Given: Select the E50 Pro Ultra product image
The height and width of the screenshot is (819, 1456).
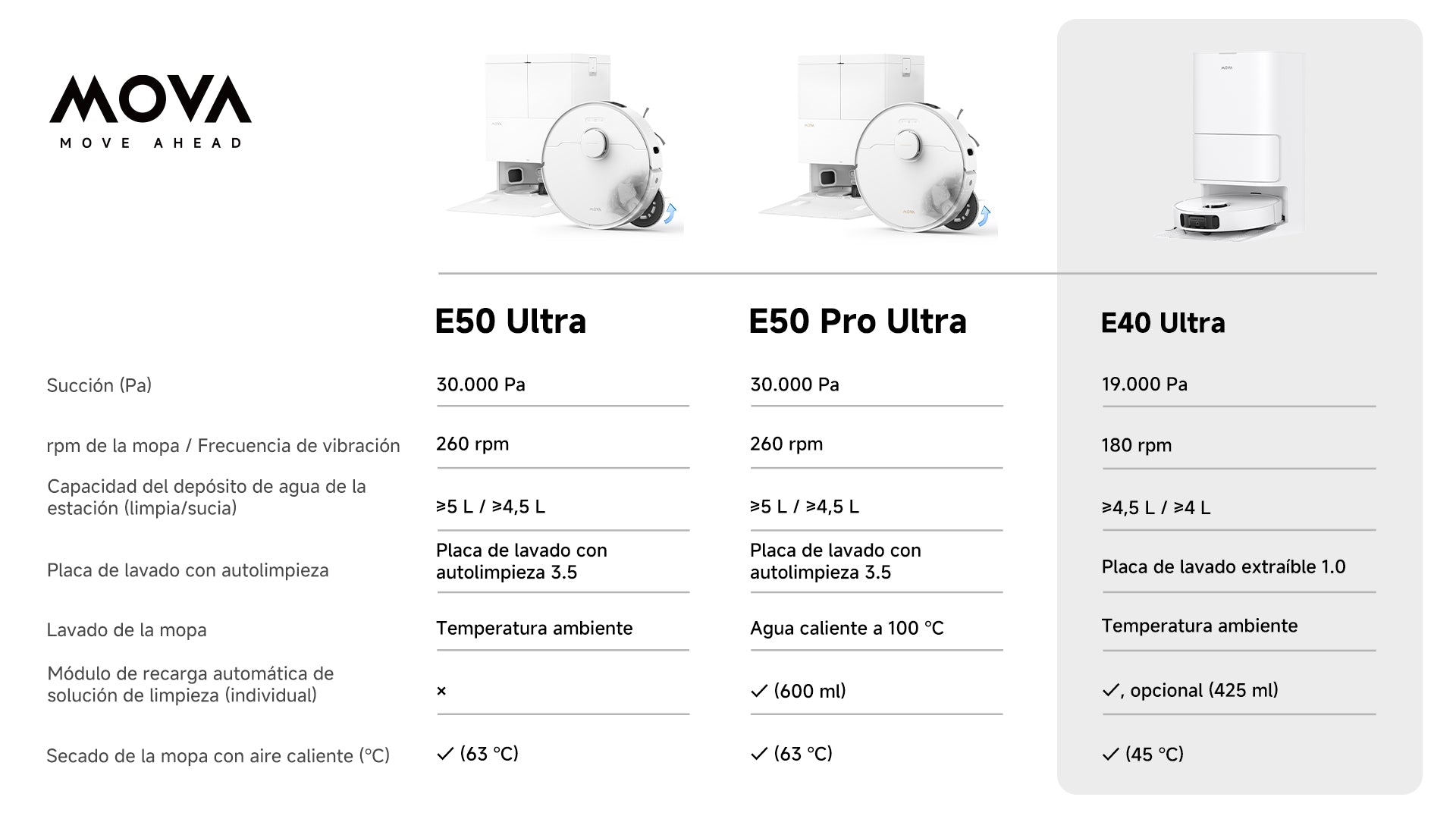Looking at the screenshot, I should tap(878, 144).
